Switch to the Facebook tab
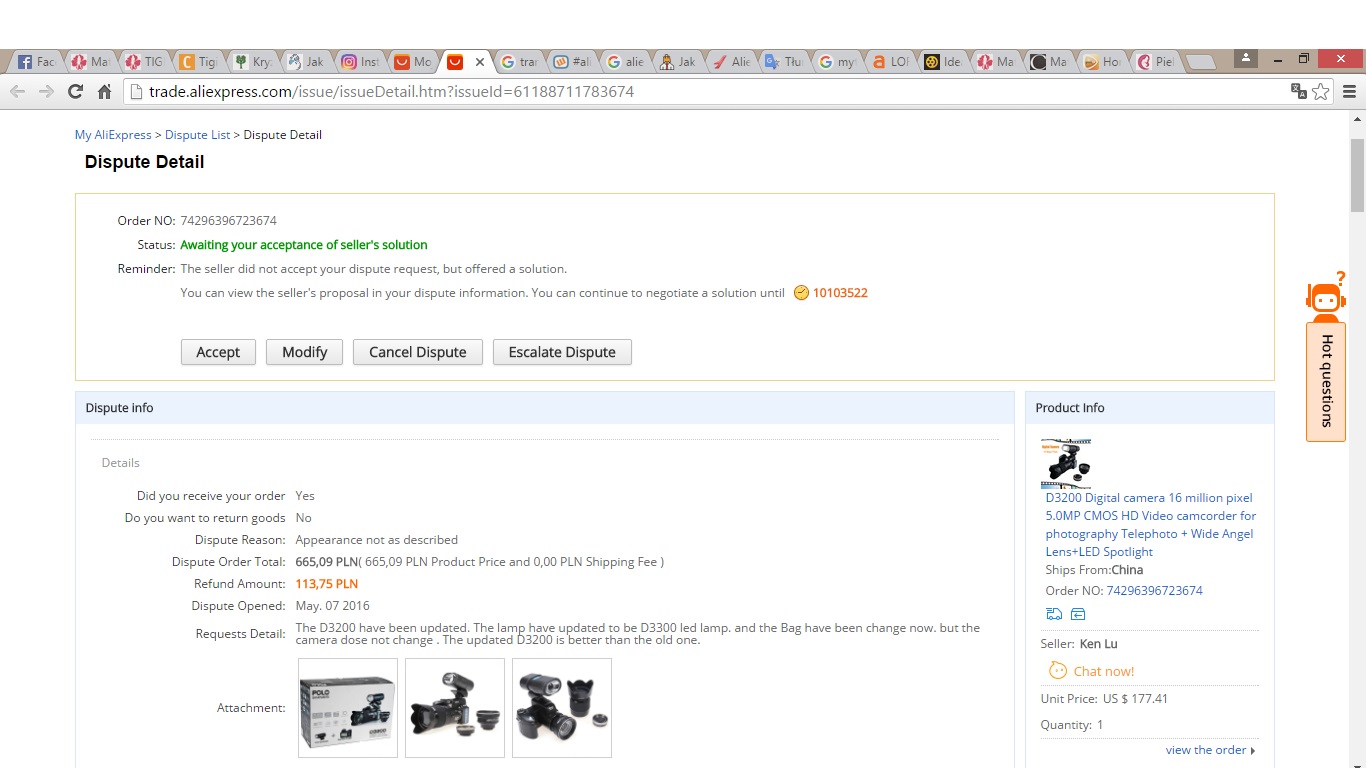This screenshot has height=768, width=1366. 36,62
